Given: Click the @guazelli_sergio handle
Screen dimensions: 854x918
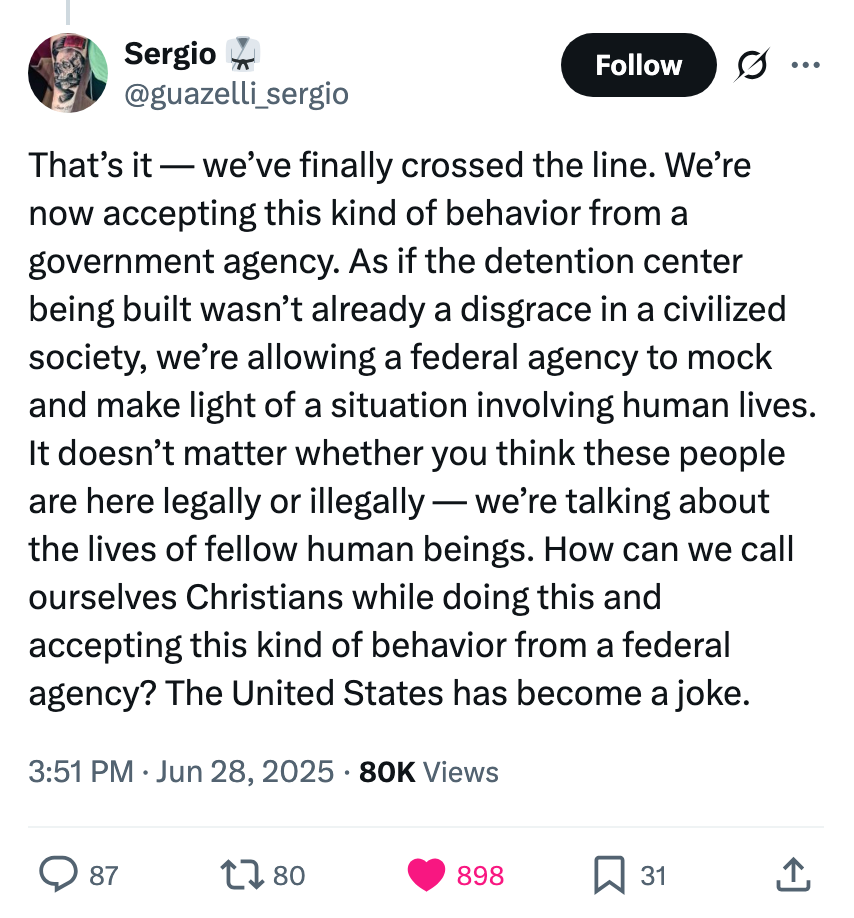Looking at the screenshot, I should (x=235, y=94).
